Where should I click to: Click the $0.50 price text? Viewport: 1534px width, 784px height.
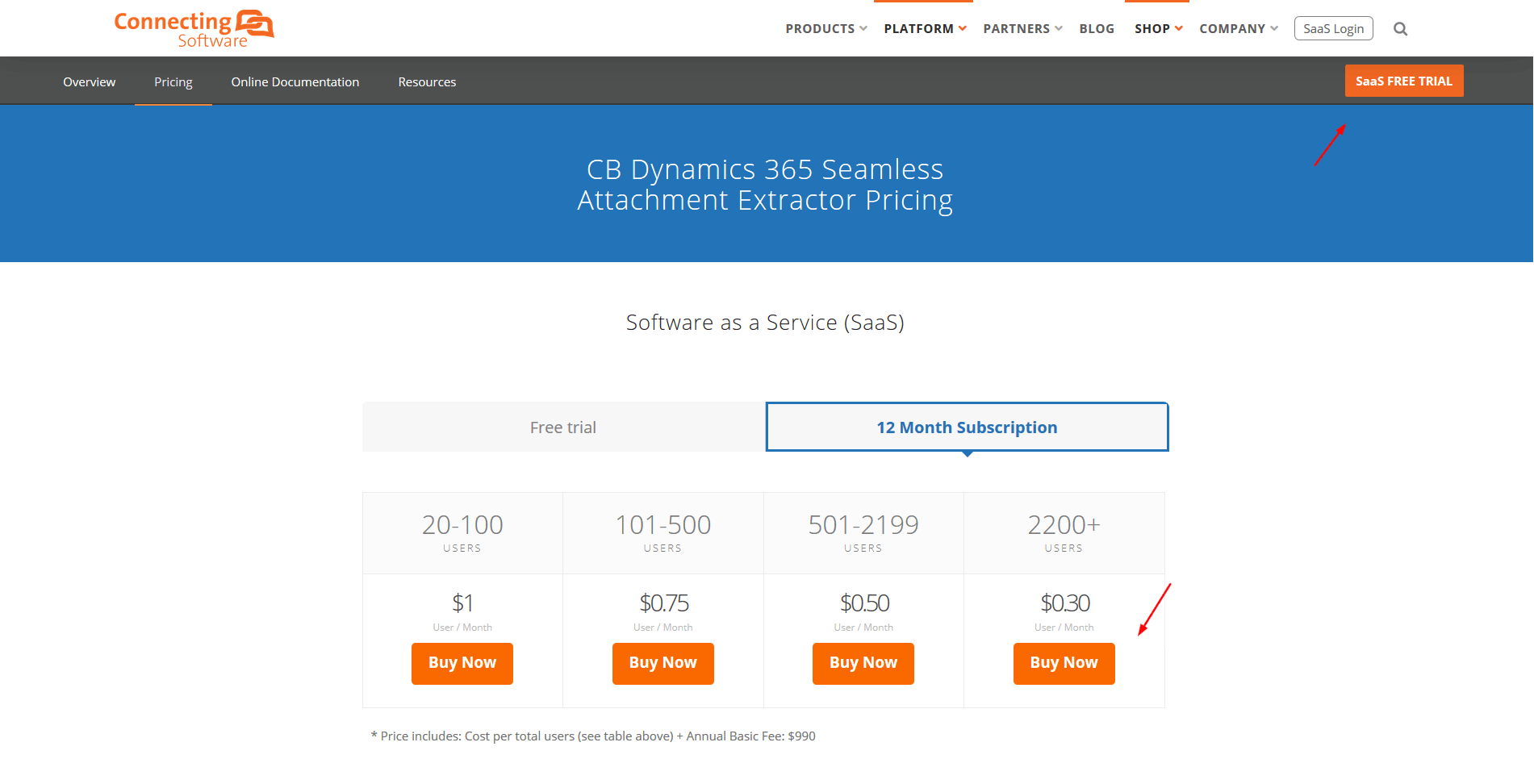point(864,603)
